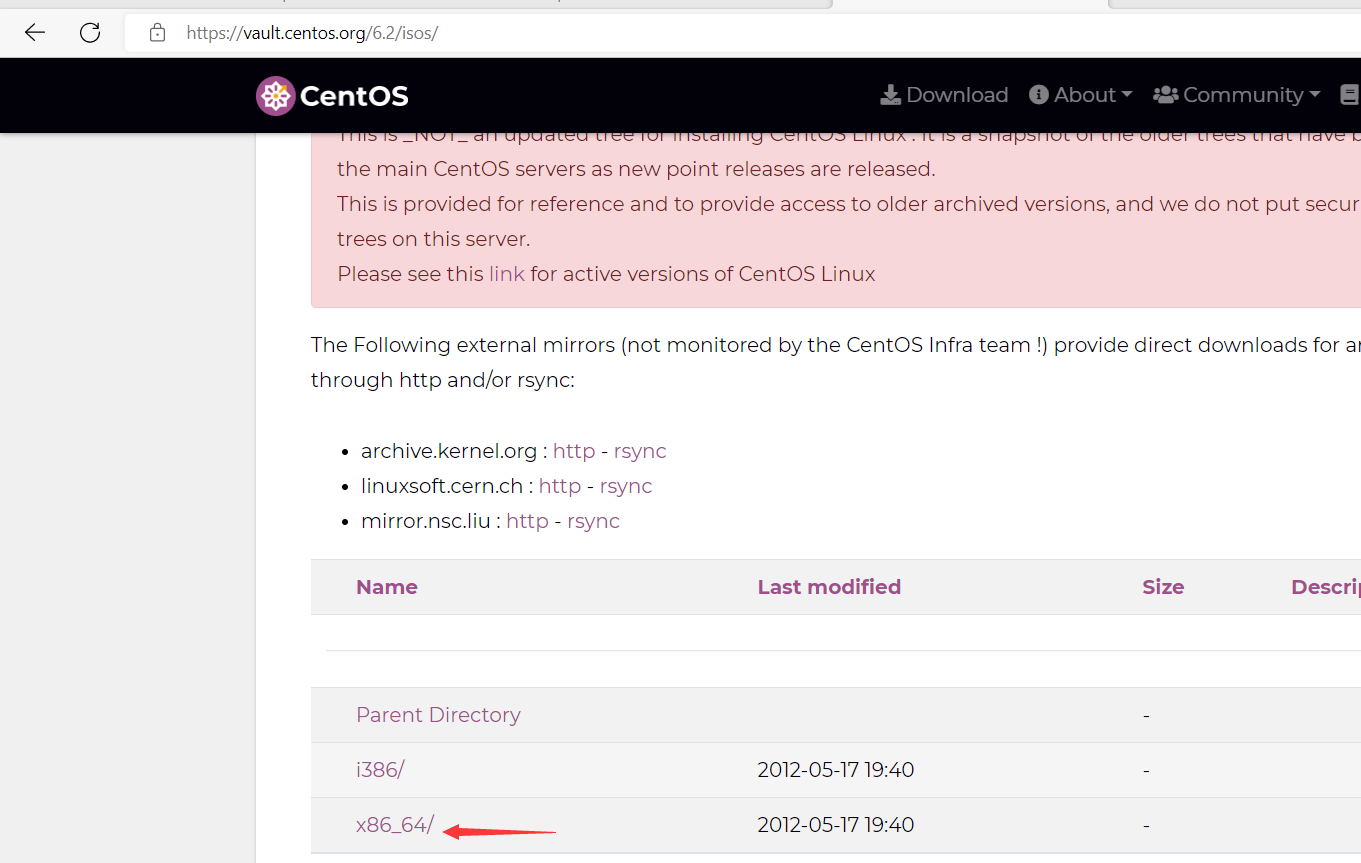Open linuxsoft.cern.ch rsync mirror
The image size is (1361, 863).
coord(626,486)
